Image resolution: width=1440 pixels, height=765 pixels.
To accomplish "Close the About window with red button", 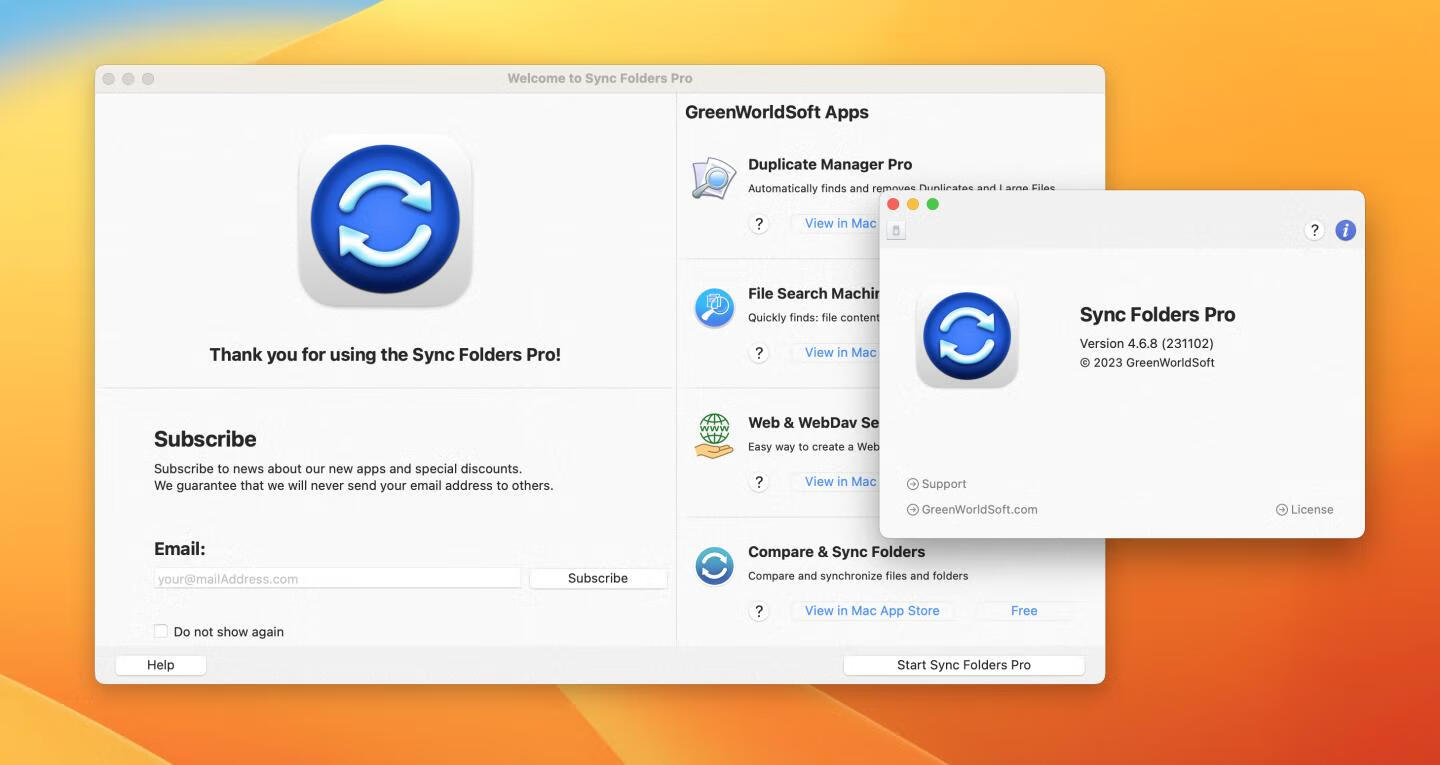I will (893, 204).
